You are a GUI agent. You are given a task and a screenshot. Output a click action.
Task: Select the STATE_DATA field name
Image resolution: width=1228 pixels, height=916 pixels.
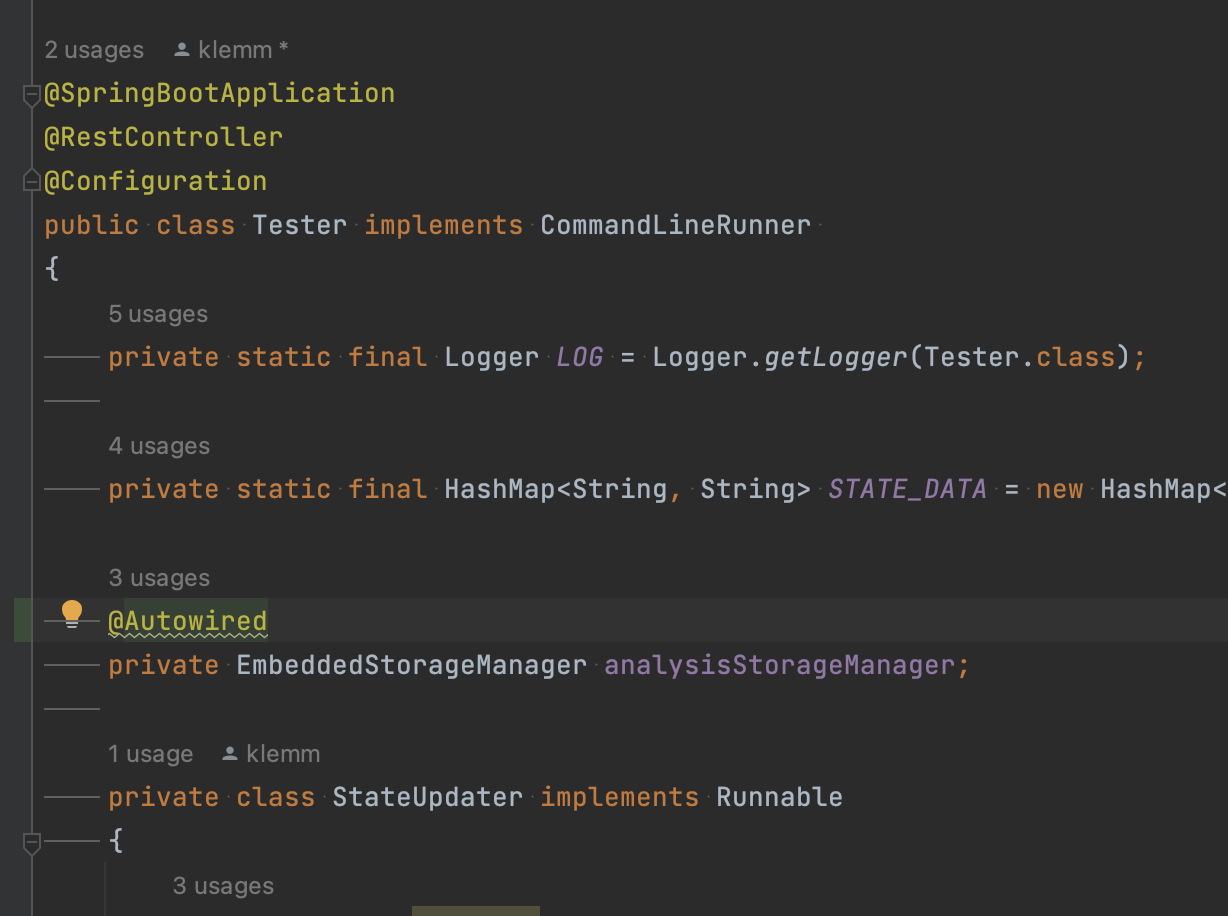pyautogui.click(x=906, y=489)
